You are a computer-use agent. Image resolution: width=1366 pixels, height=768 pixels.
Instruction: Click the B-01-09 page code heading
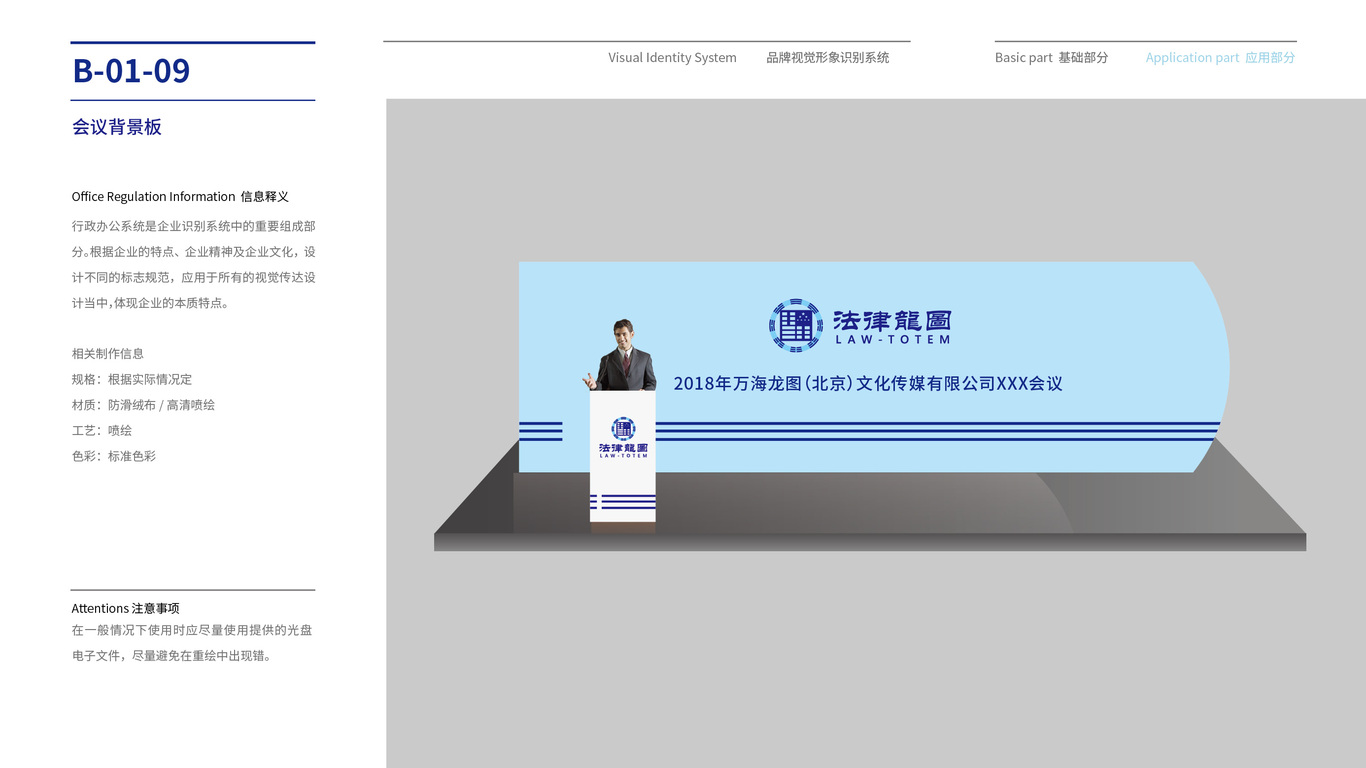click(x=131, y=71)
